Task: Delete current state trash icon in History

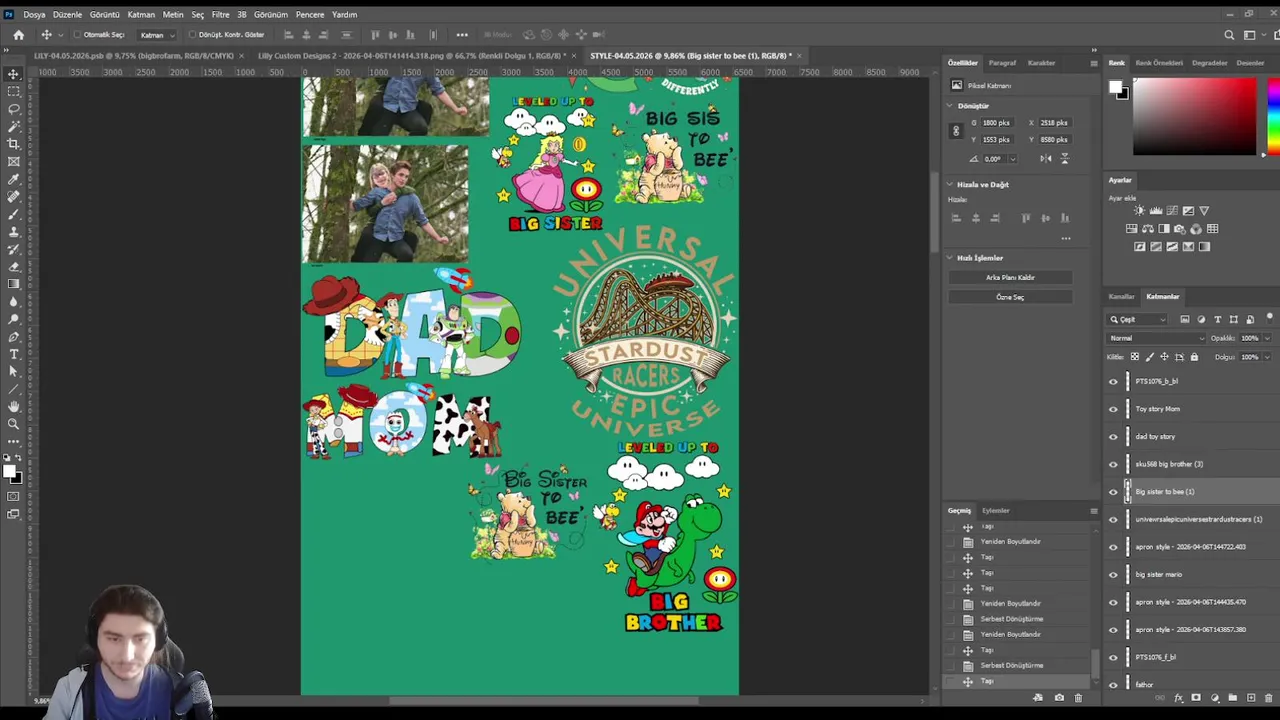Action: click(1077, 698)
